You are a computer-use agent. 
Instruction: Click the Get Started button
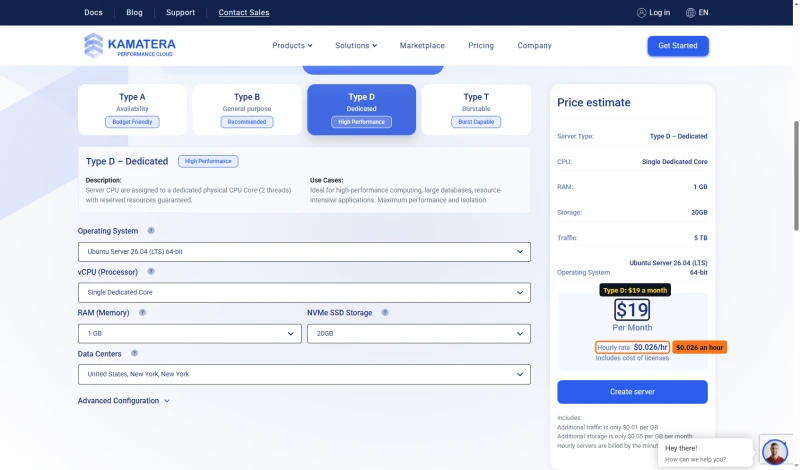678,46
